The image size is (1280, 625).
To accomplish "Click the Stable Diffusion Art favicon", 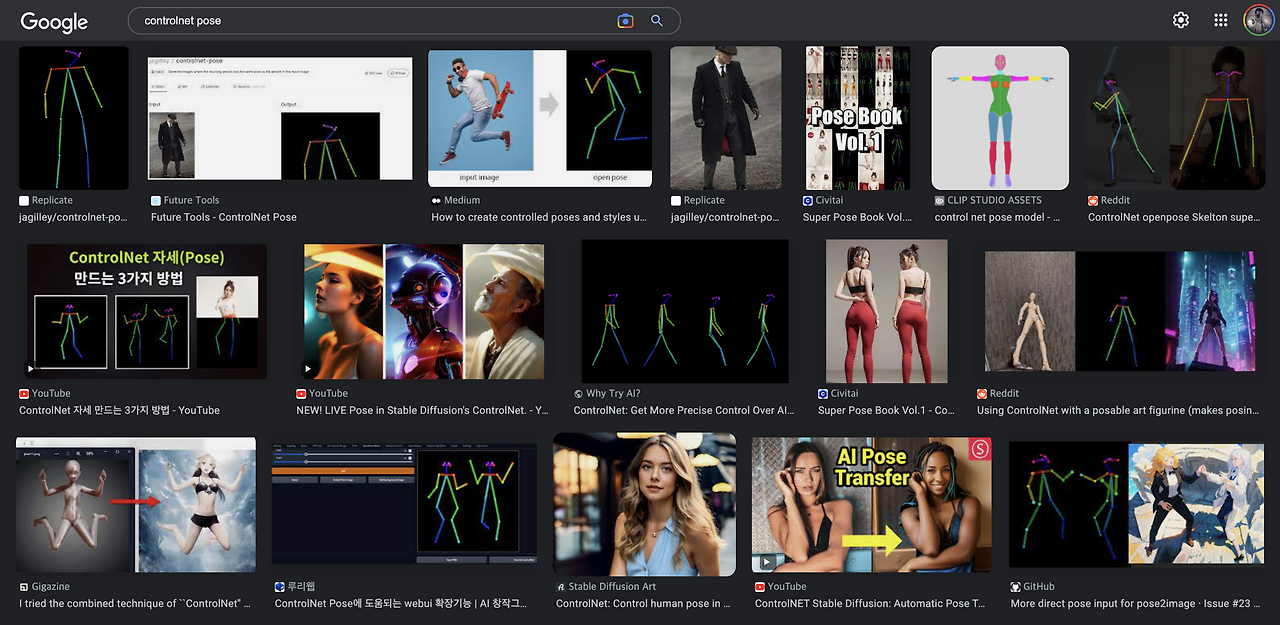I will click(x=561, y=587).
